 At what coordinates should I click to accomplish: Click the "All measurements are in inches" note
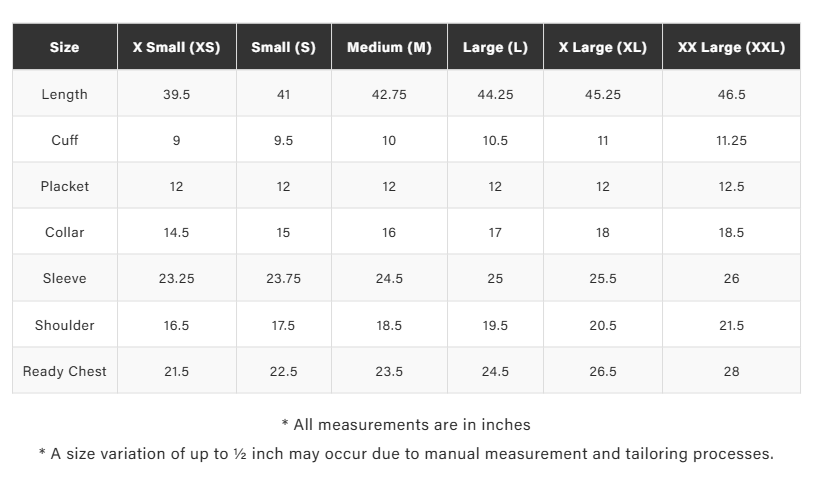click(x=406, y=425)
